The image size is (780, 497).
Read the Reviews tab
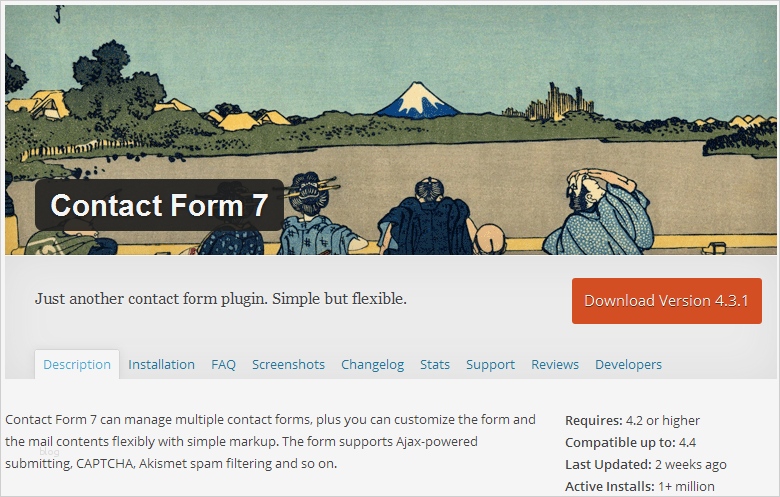(x=555, y=364)
